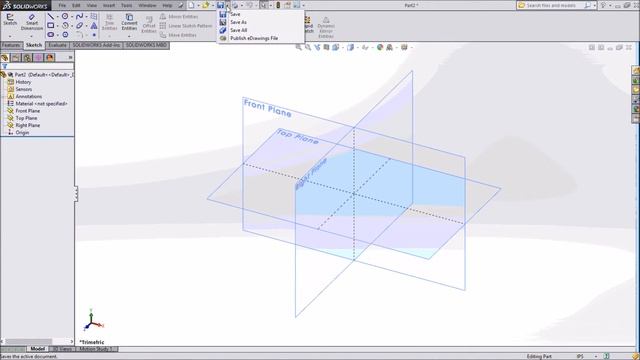Click the feature tree filter field

tap(37, 66)
